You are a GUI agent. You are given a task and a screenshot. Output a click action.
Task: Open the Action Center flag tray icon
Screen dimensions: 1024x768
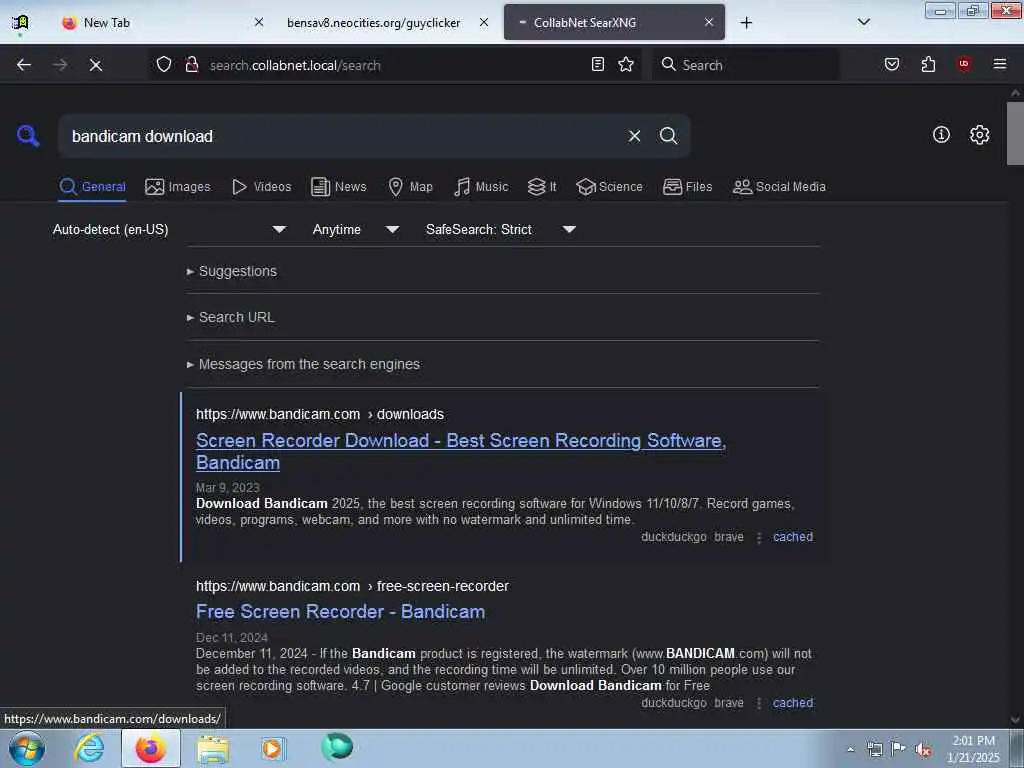click(x=899, y=749)
